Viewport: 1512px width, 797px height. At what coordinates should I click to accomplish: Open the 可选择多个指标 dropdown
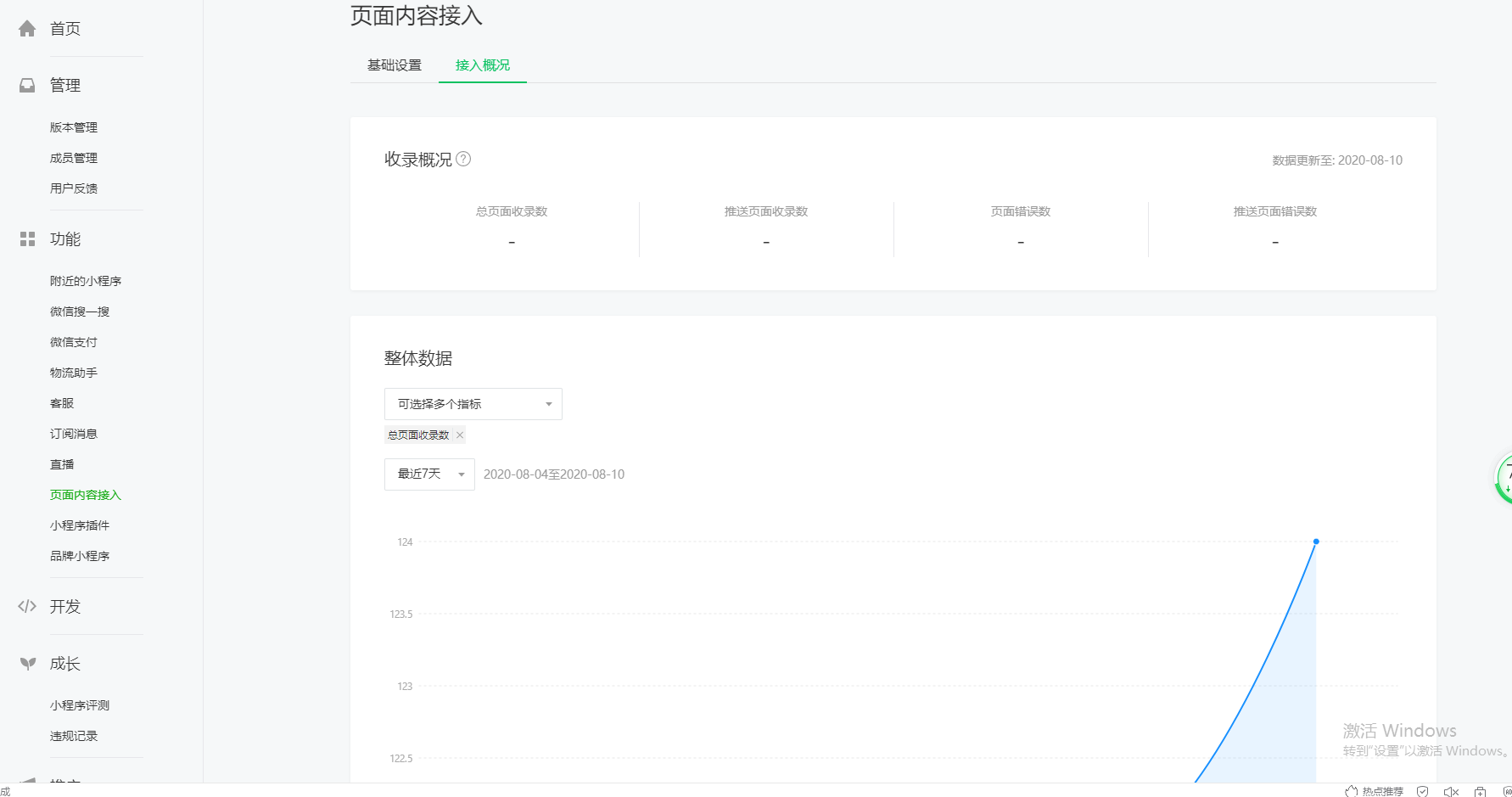(473, 404)
